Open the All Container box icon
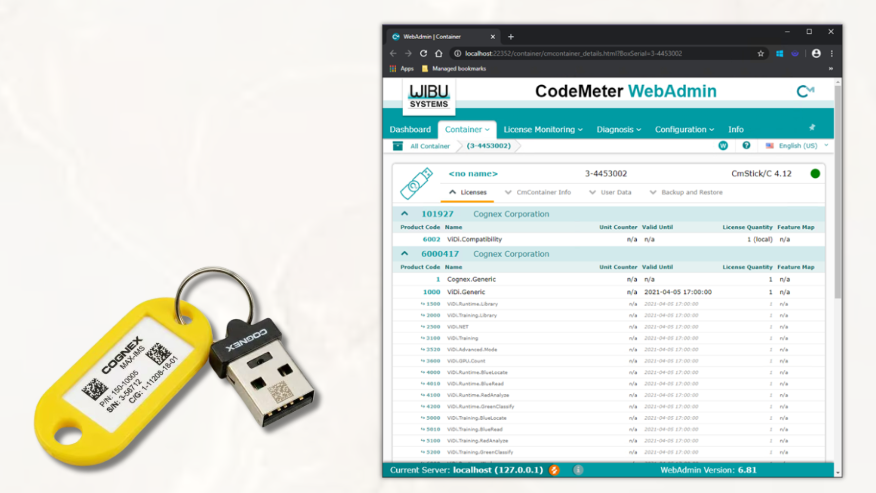The width and height of the screenshot is (876, 493). [397, 146]
